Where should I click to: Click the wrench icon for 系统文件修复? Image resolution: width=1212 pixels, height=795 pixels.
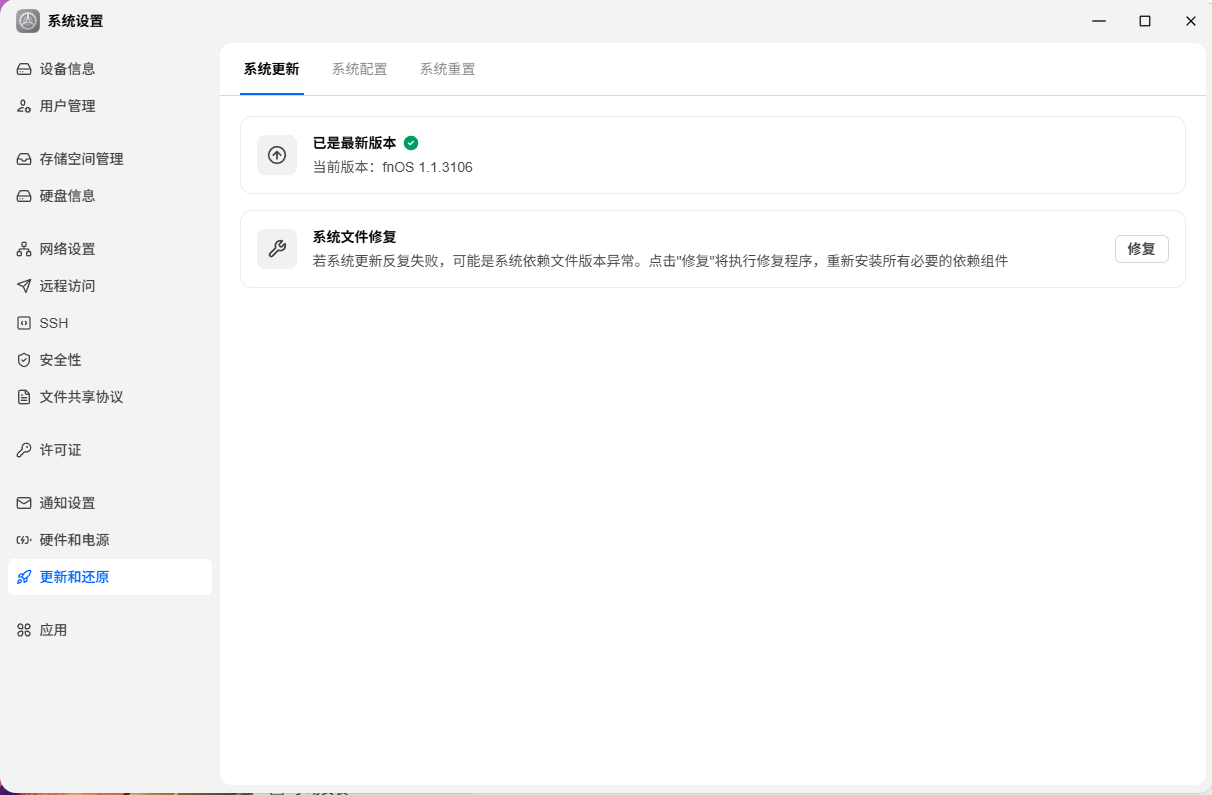click(x=277, y=249)
